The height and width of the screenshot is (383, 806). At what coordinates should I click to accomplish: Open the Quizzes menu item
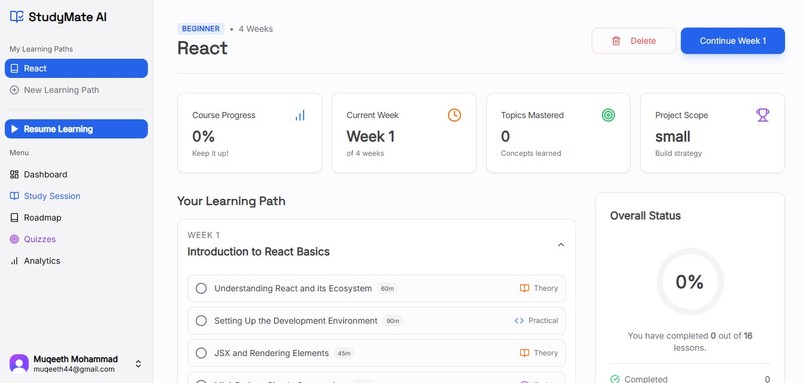point(76,239)
